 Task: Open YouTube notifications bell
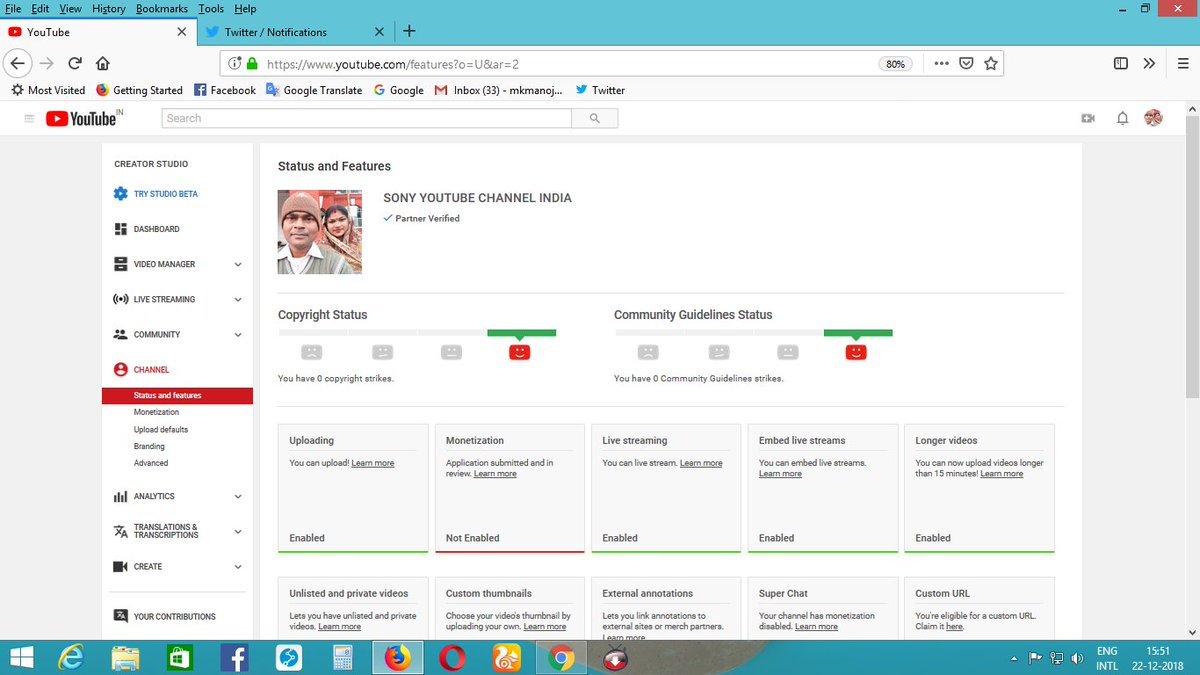tap(1122, 118)
